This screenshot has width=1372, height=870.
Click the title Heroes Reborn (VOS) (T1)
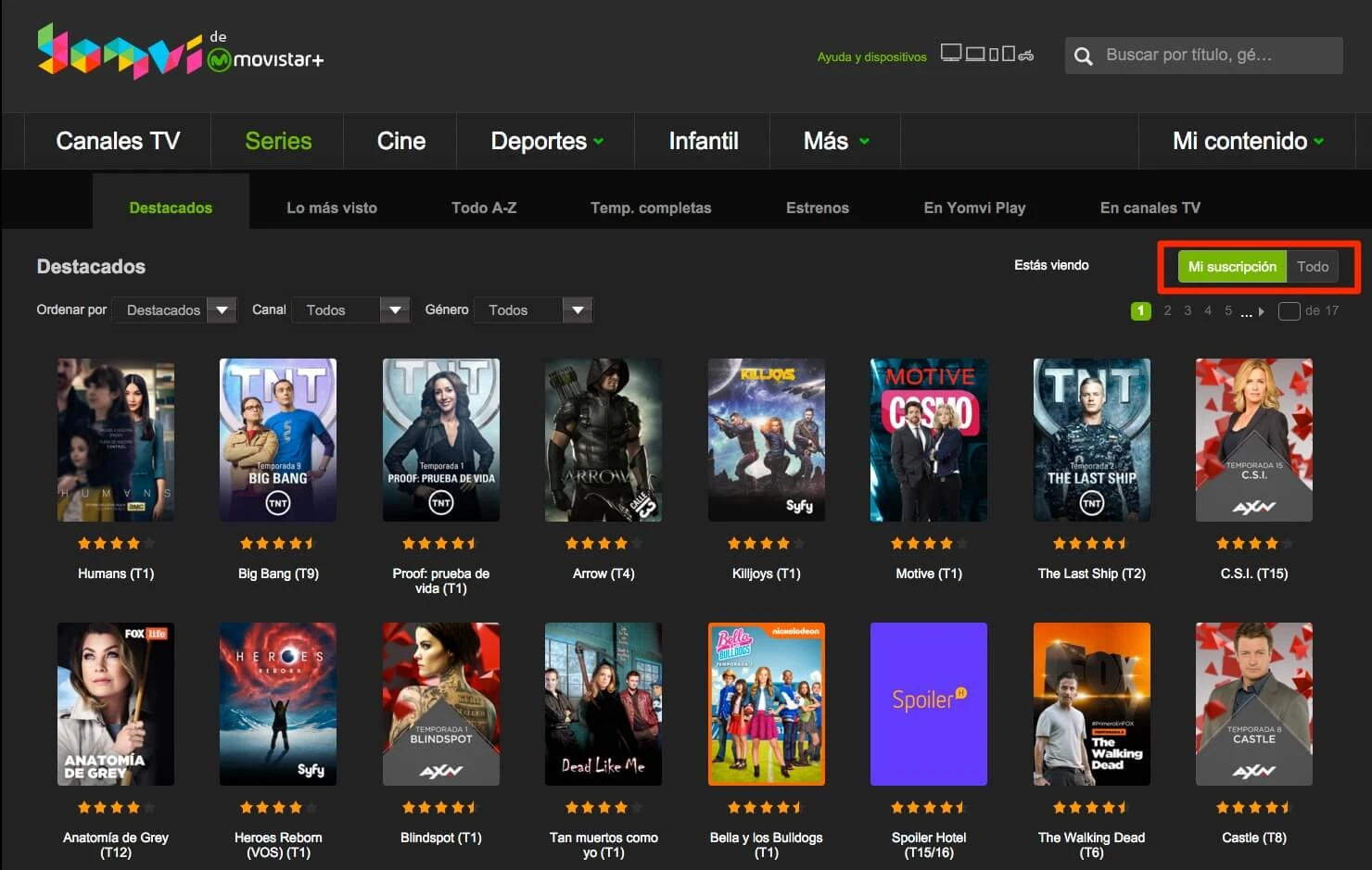pos(278,845)
